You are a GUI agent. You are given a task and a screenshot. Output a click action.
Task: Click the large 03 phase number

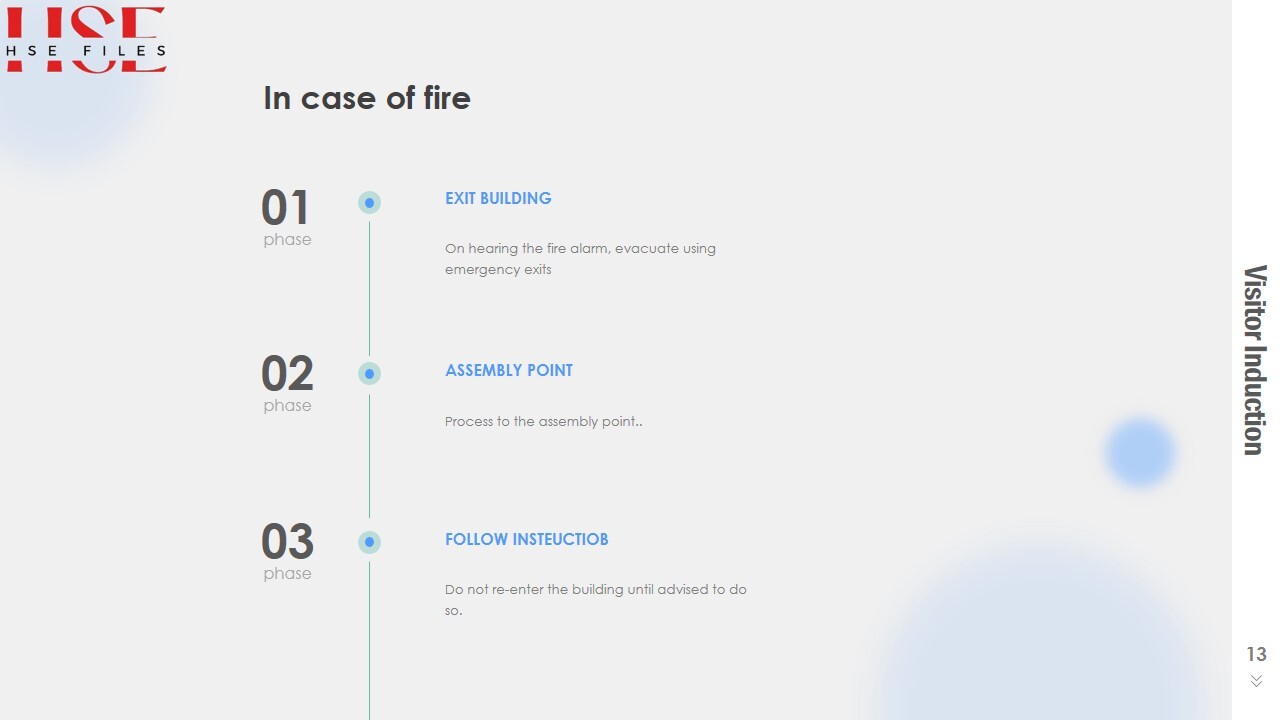click(287, 542)
